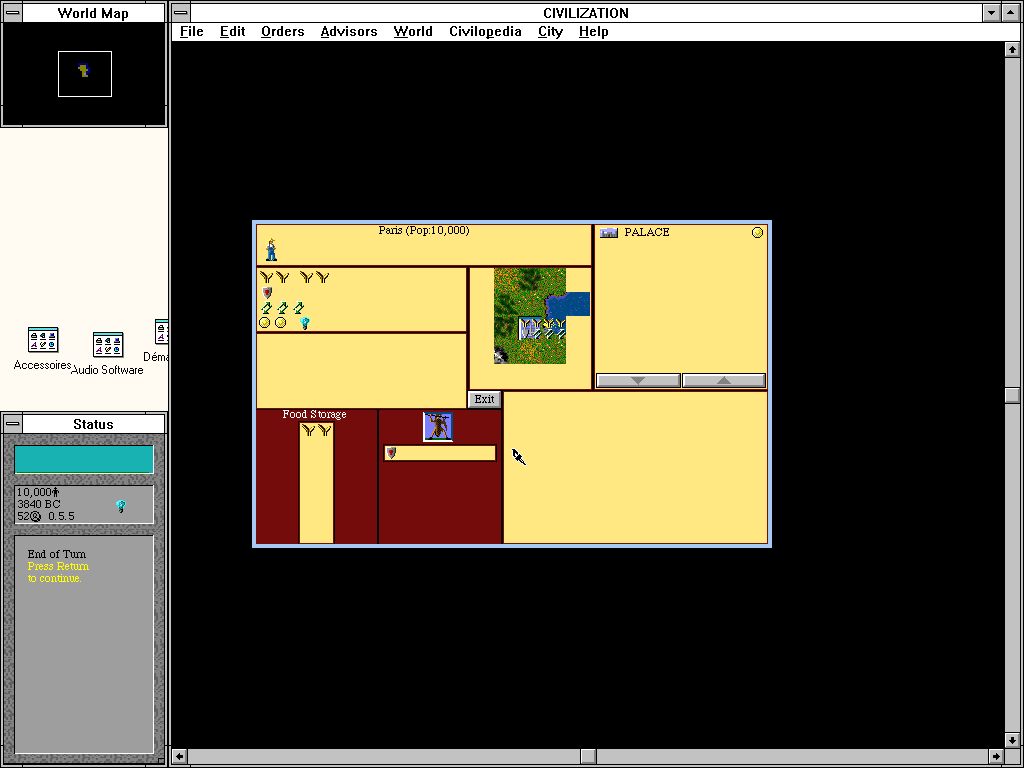Click the red shield production icon
The height and width of the screenshot is (768, 1024).
(266, 293)
